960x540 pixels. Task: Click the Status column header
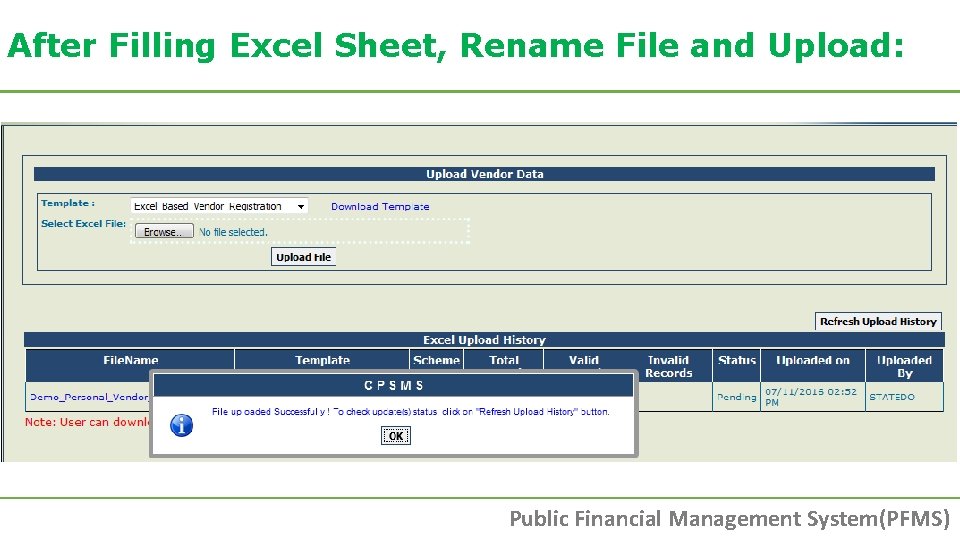pyautogui.click(x=737, y=366)
